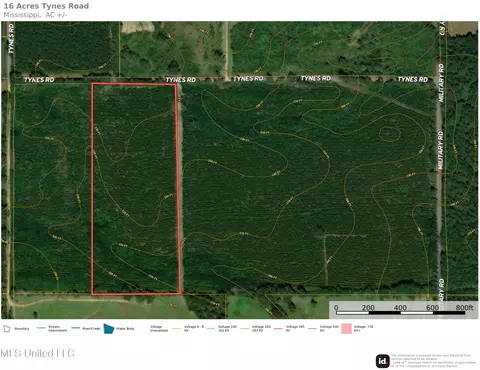Click the '600' scale bar label

432,307
